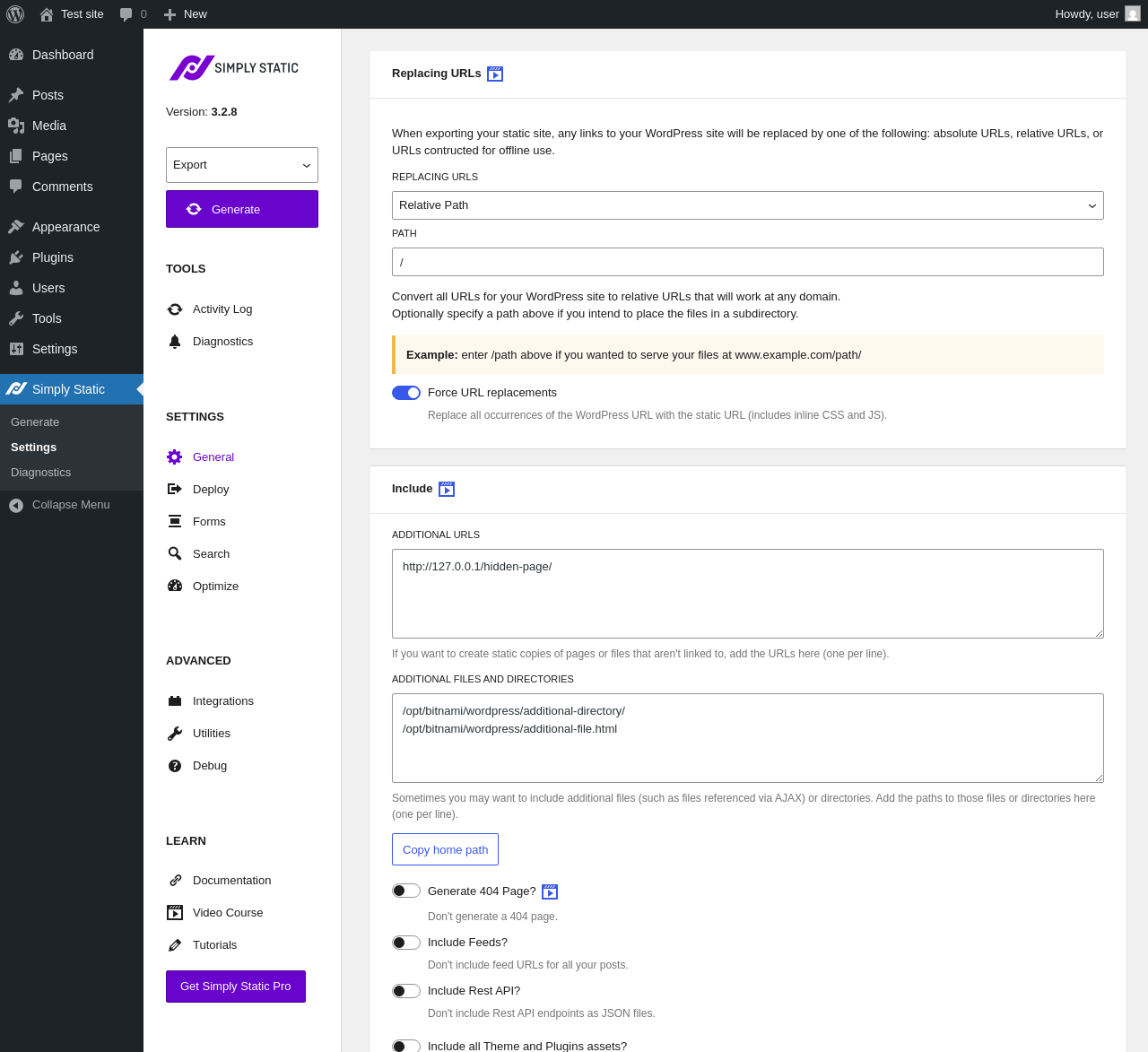1148x1052 pixels.
Task: Click the comments bubble icon in admin bar
Action: [x=126, y=14]
